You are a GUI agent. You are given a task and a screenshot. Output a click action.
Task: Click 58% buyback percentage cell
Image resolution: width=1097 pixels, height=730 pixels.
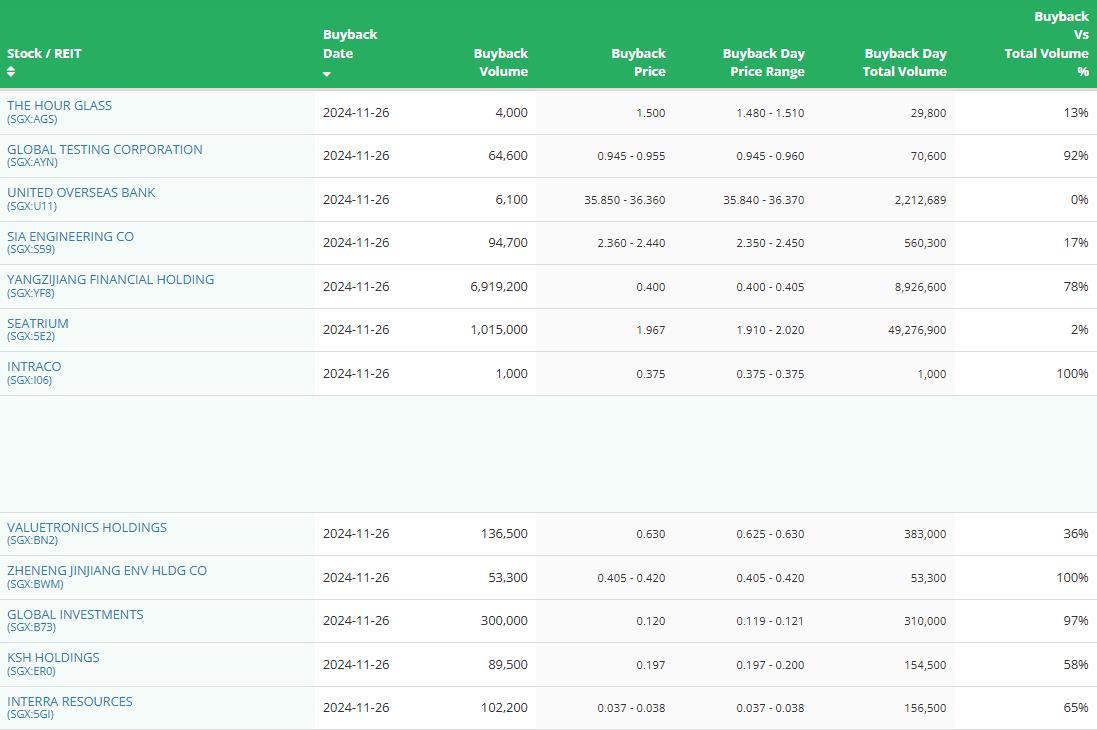(1075, 664)
